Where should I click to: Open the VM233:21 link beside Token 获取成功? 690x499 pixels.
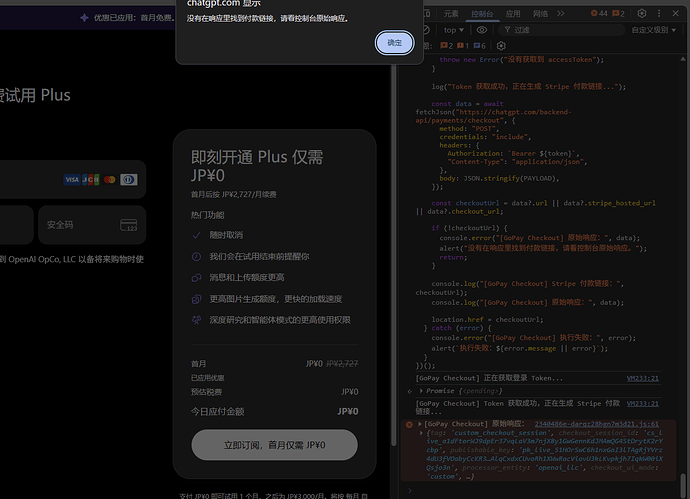point(642,403)
